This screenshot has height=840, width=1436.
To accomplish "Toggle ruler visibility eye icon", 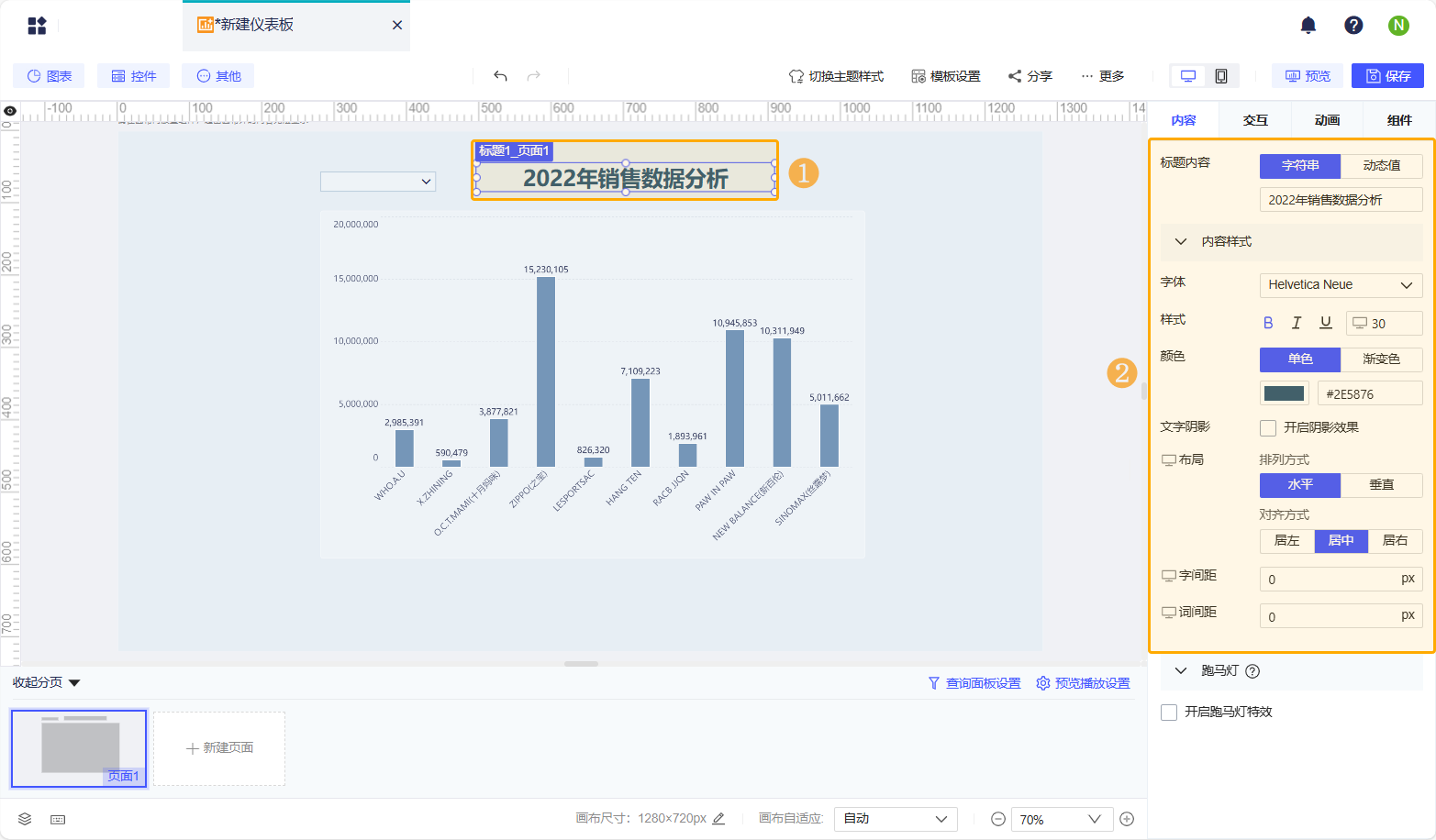I will (x=10, y=111).
